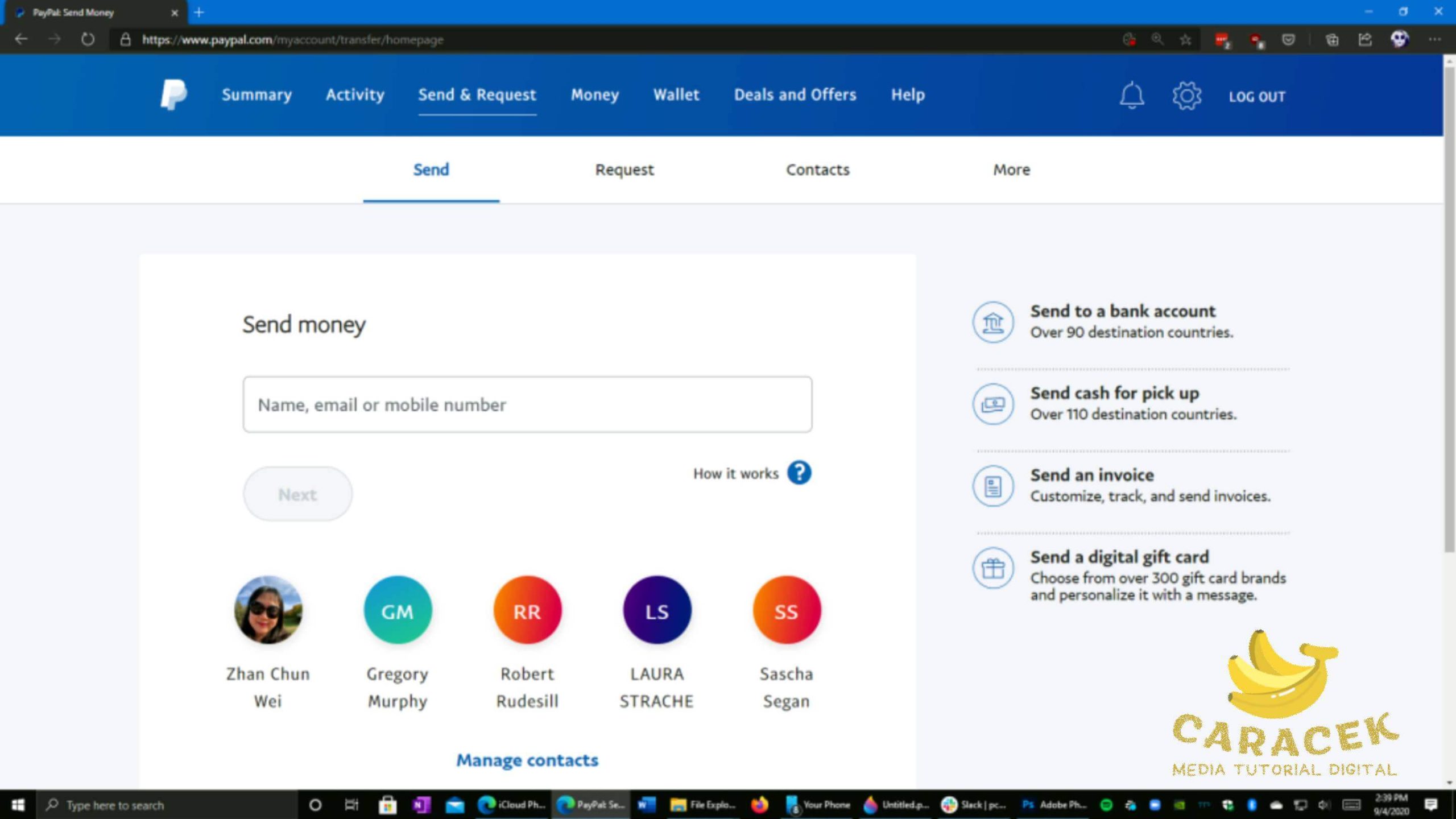Screen dimensions: 1456x819
Task: Select the Send & Request menu item
Action: coord(477,94)
